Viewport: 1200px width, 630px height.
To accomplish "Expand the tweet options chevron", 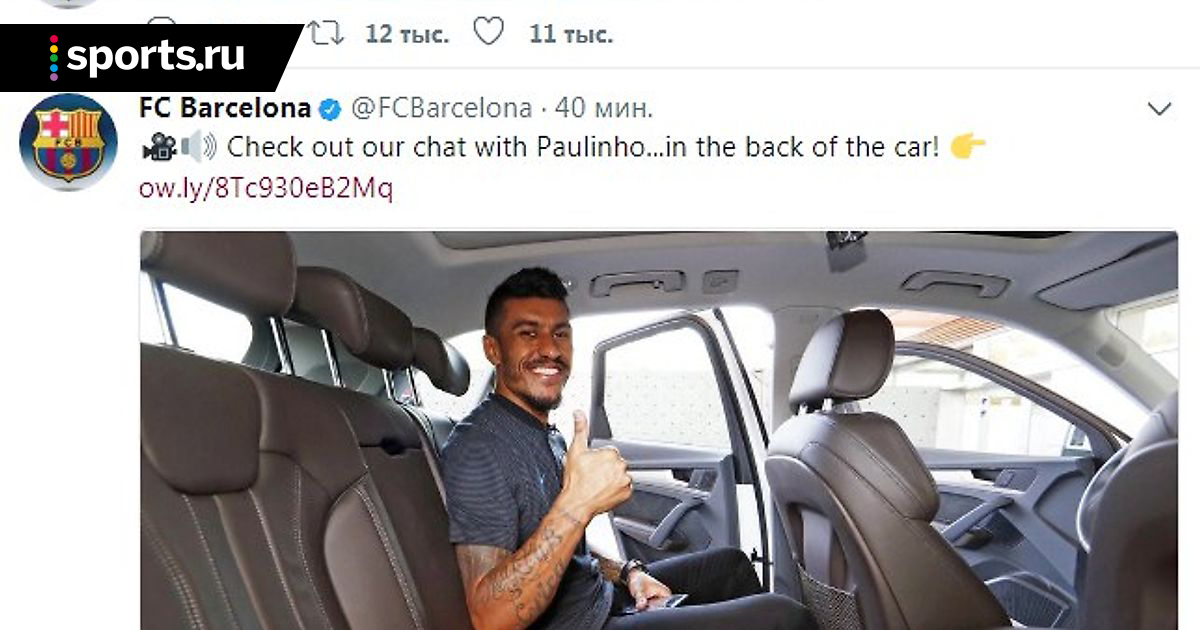I will coord(1159,109).
